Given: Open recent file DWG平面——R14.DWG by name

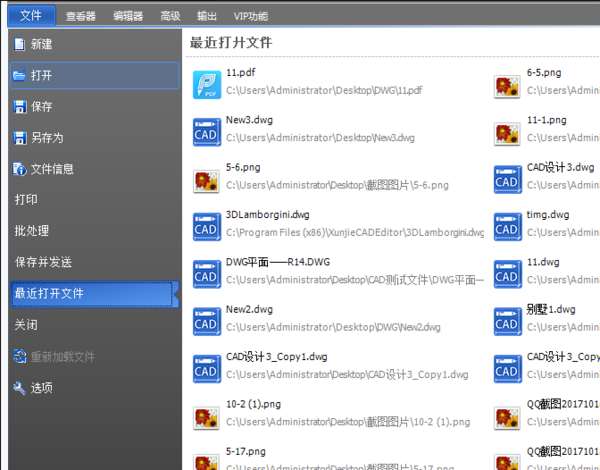Looking at the screenshot, I should [x=278, y=262].
